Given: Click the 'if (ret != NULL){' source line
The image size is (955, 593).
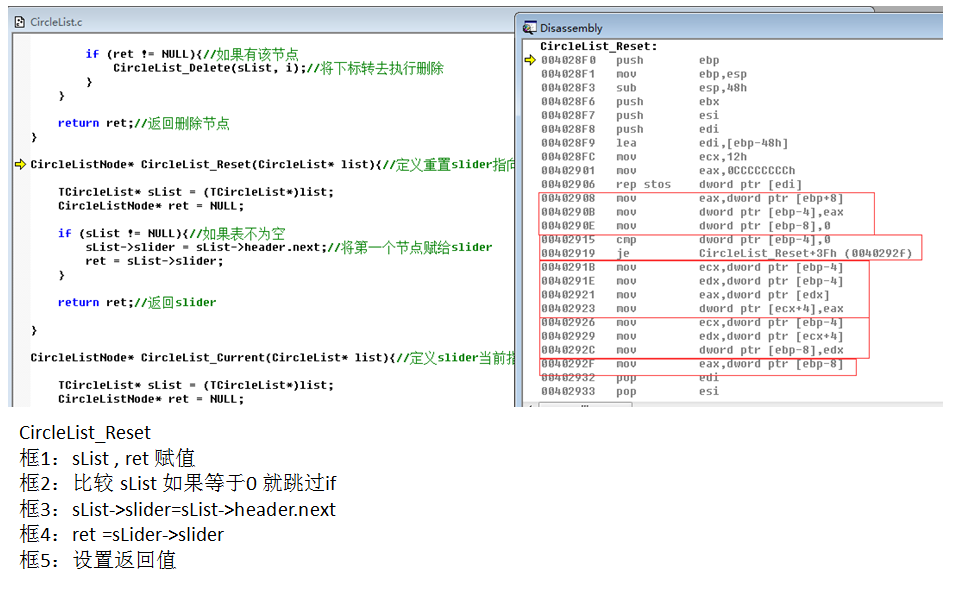Looking at the screenshot, I should pyautogui.click(x=192, y=54).
